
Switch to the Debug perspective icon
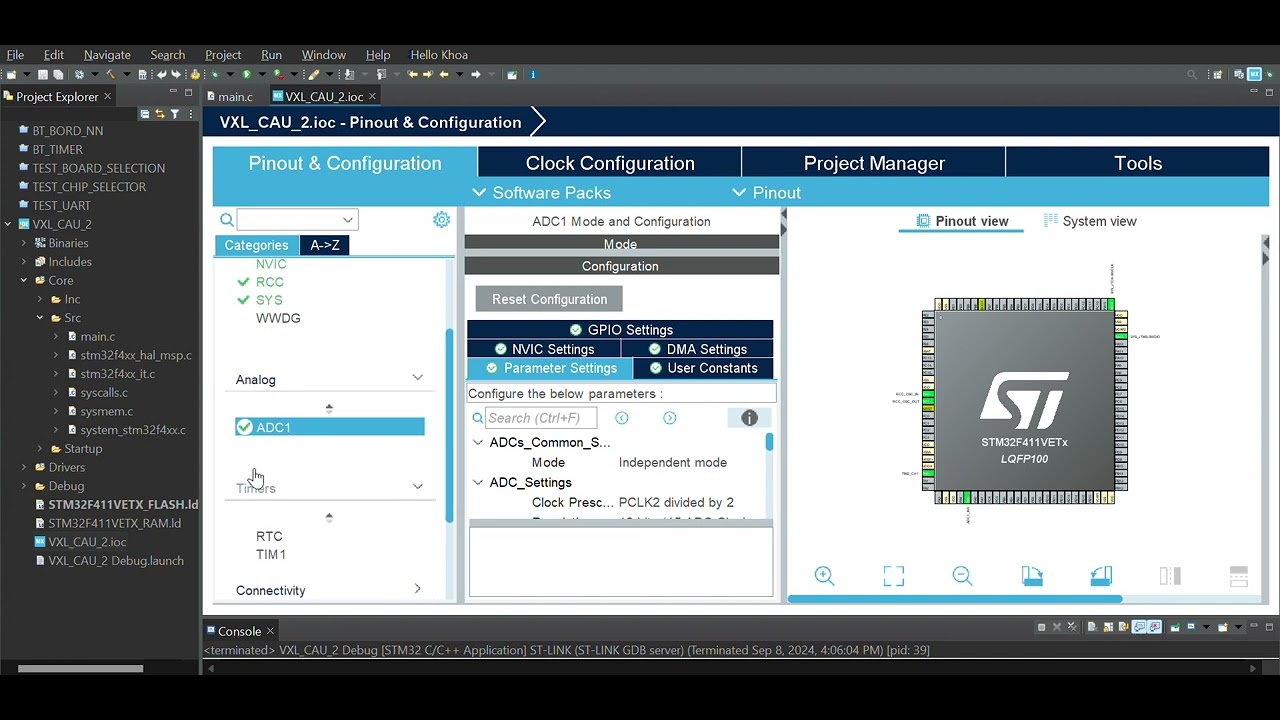click(1270, 74)
